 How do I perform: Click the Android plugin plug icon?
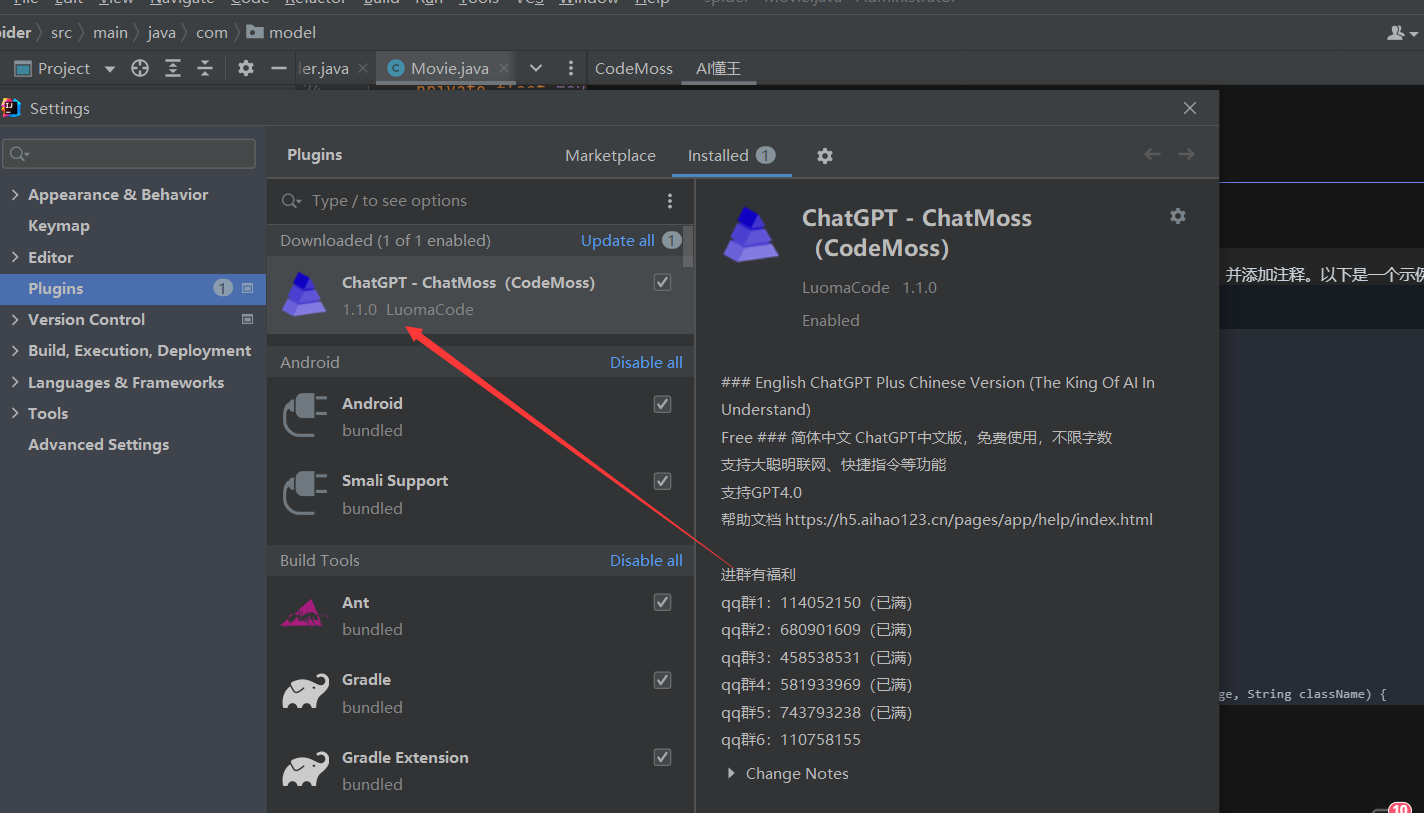tap(305, 416)
